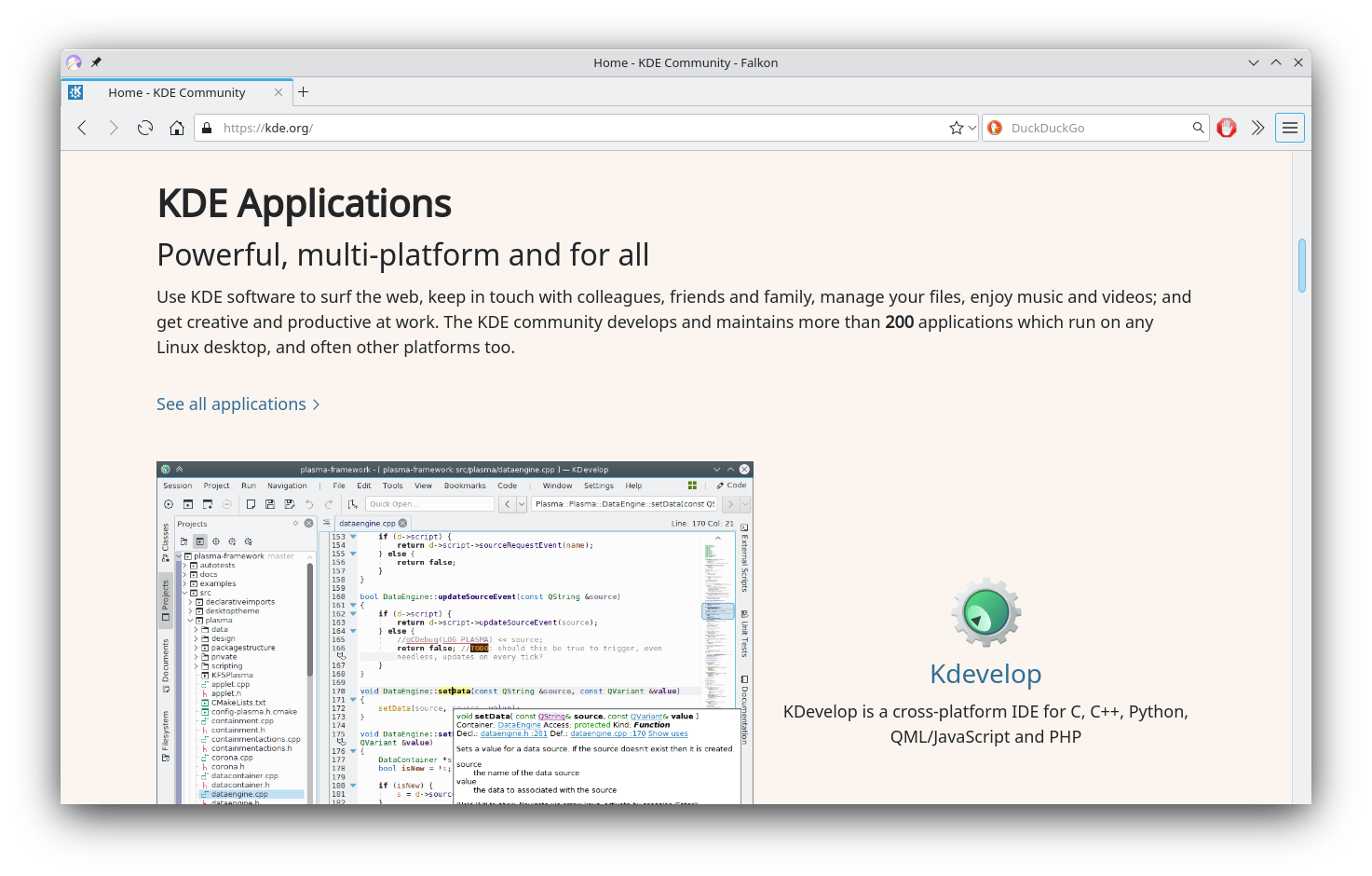Viewport: 1372px width, 876px height.
Task: Select the Home - KDE Community tab
Action: click(x=177, y=92)
